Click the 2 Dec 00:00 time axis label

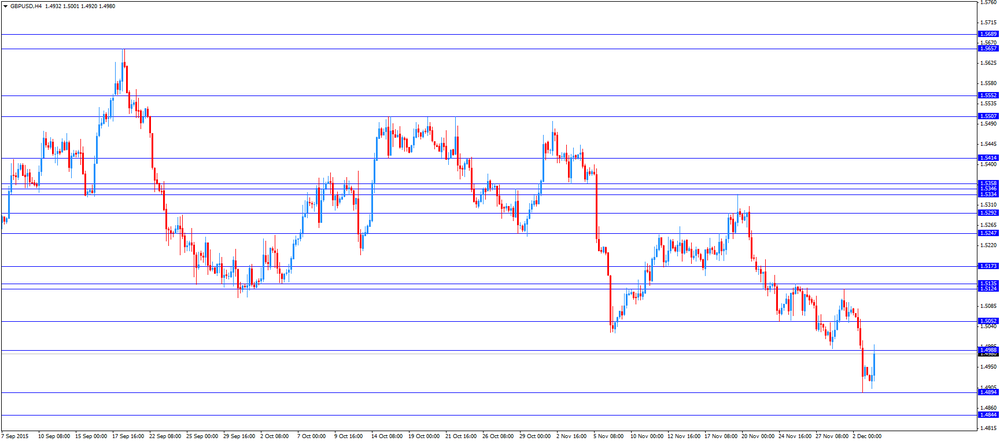869,437
